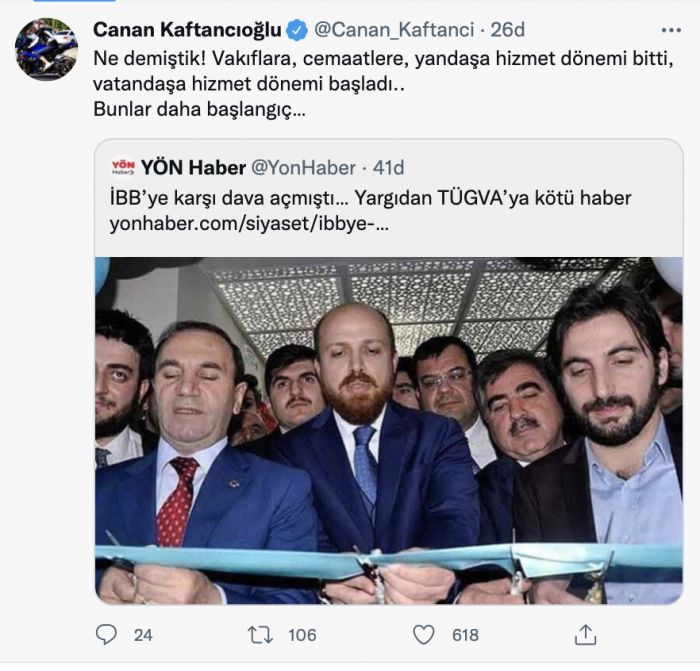
Task: Click the 41d quoted tweet timestamp
Action: [x=387, y=167]
